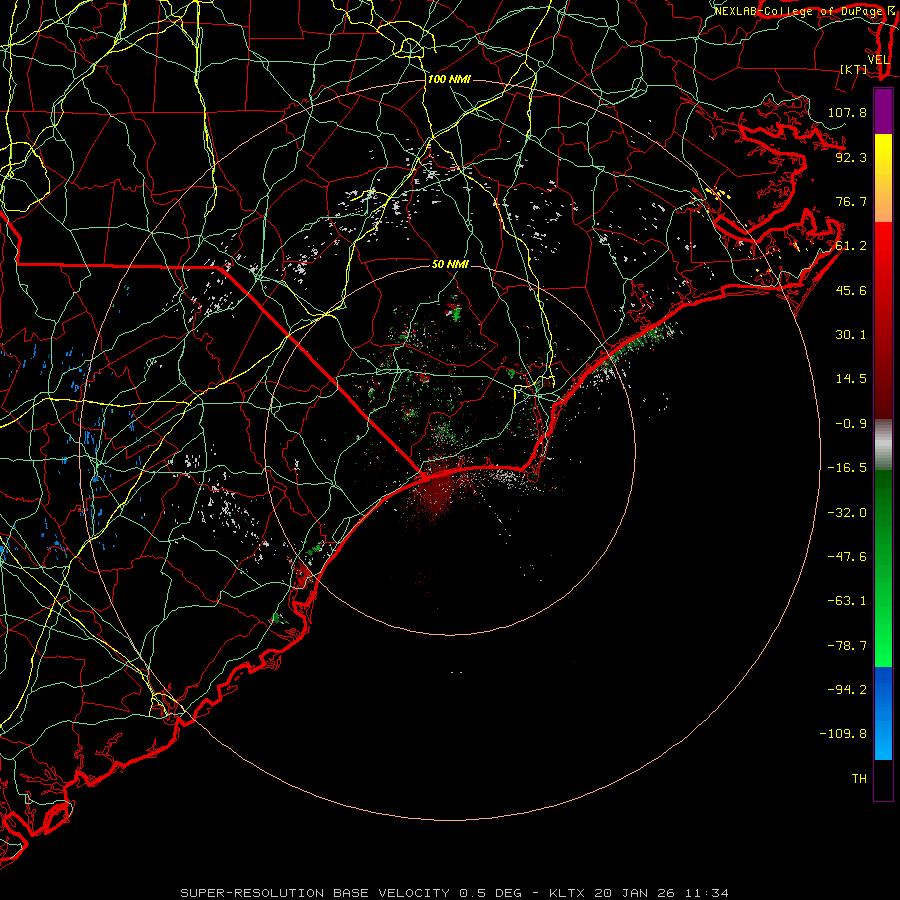Click the -32.0 velocity scale value
900x900 pixels.
847,513
